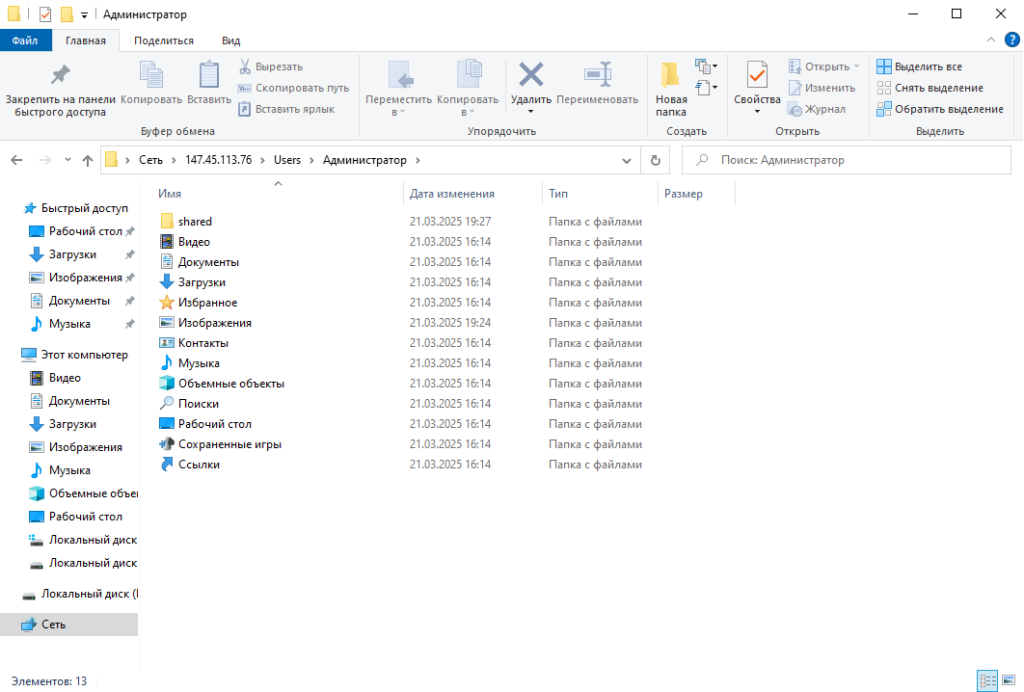Switch to the Поделиться tab
Viewport: 1024px width, 692px height.
coord(164,40)
